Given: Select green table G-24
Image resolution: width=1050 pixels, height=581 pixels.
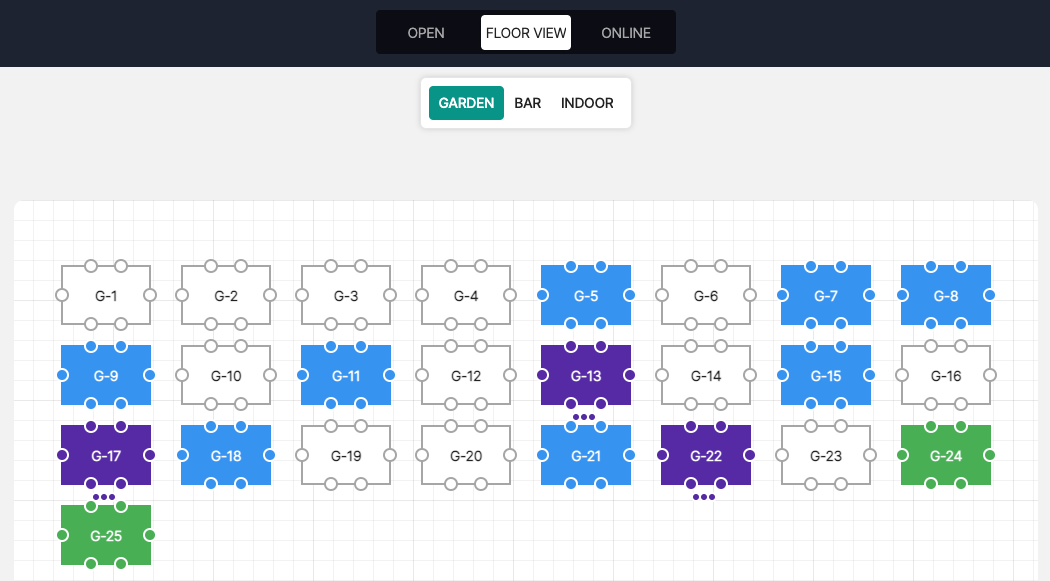Looking at the screenshot, I should 946,455.
